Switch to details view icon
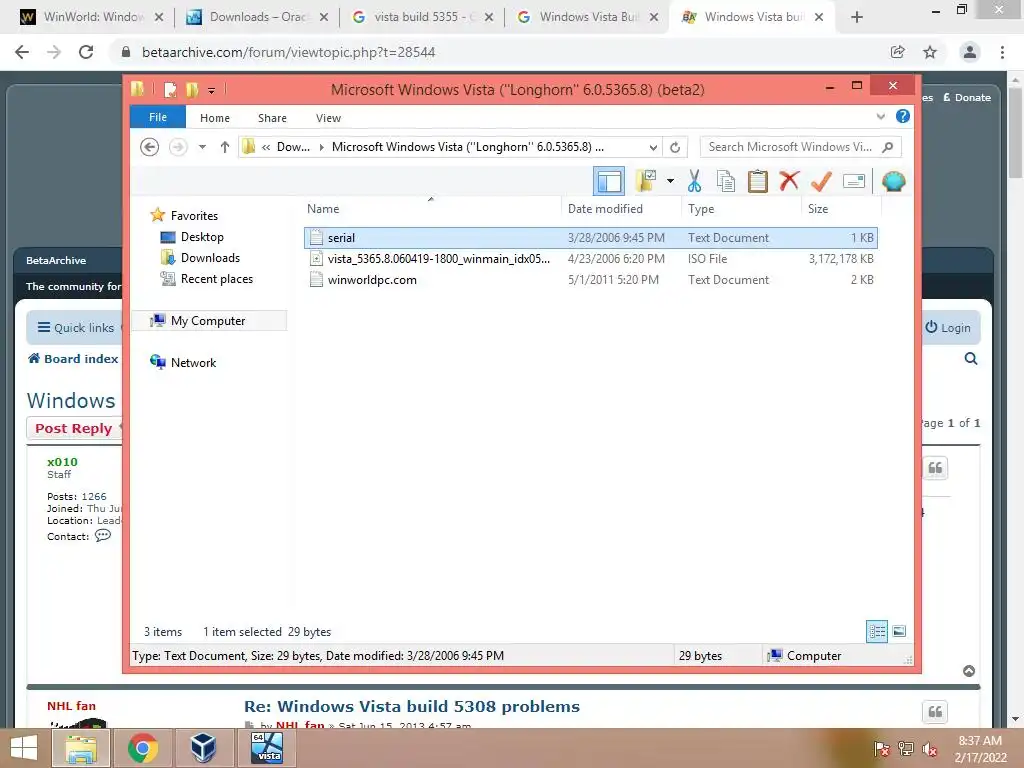1024x768 pixels. tap(876, 631)
